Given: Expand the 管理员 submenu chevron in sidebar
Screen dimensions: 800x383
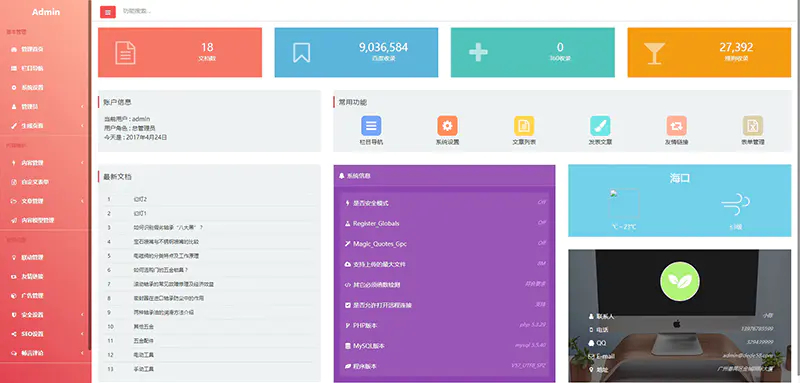Looking at the screenshot, I should coord(83,107).
